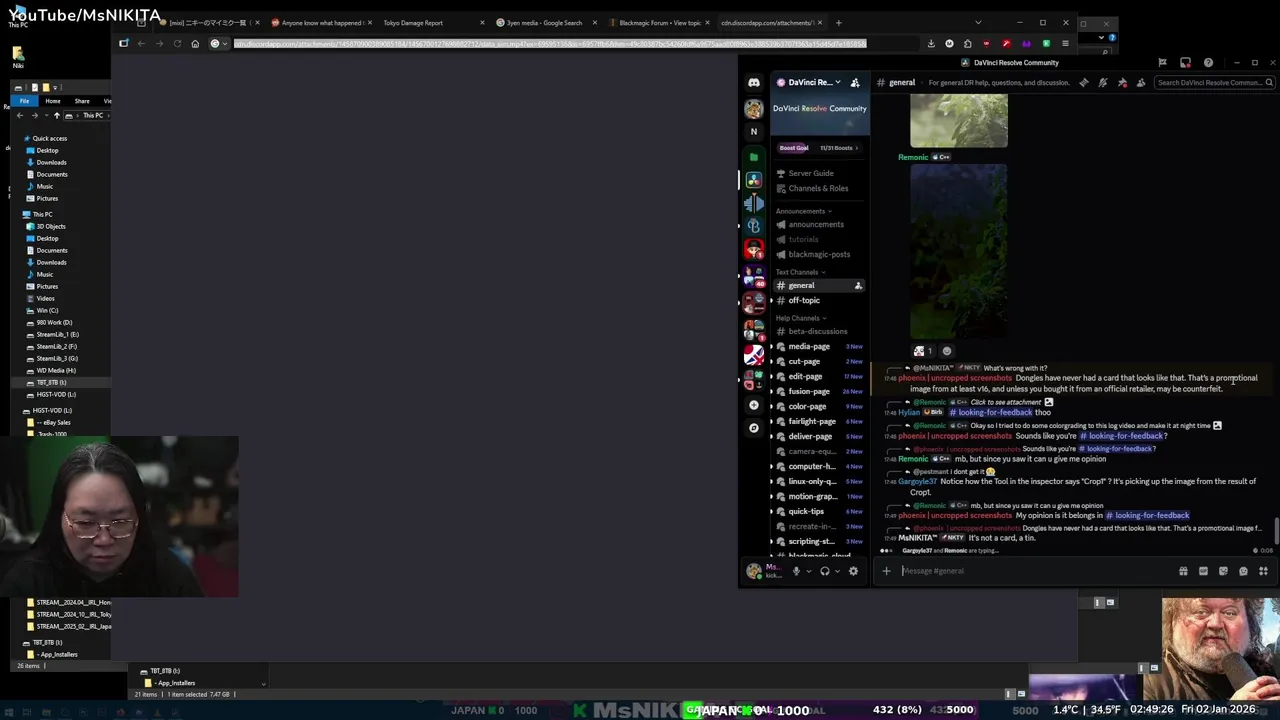Click the gift icon in message bar
Screen dimensions: 1280x720
(x=1183, y=571)
